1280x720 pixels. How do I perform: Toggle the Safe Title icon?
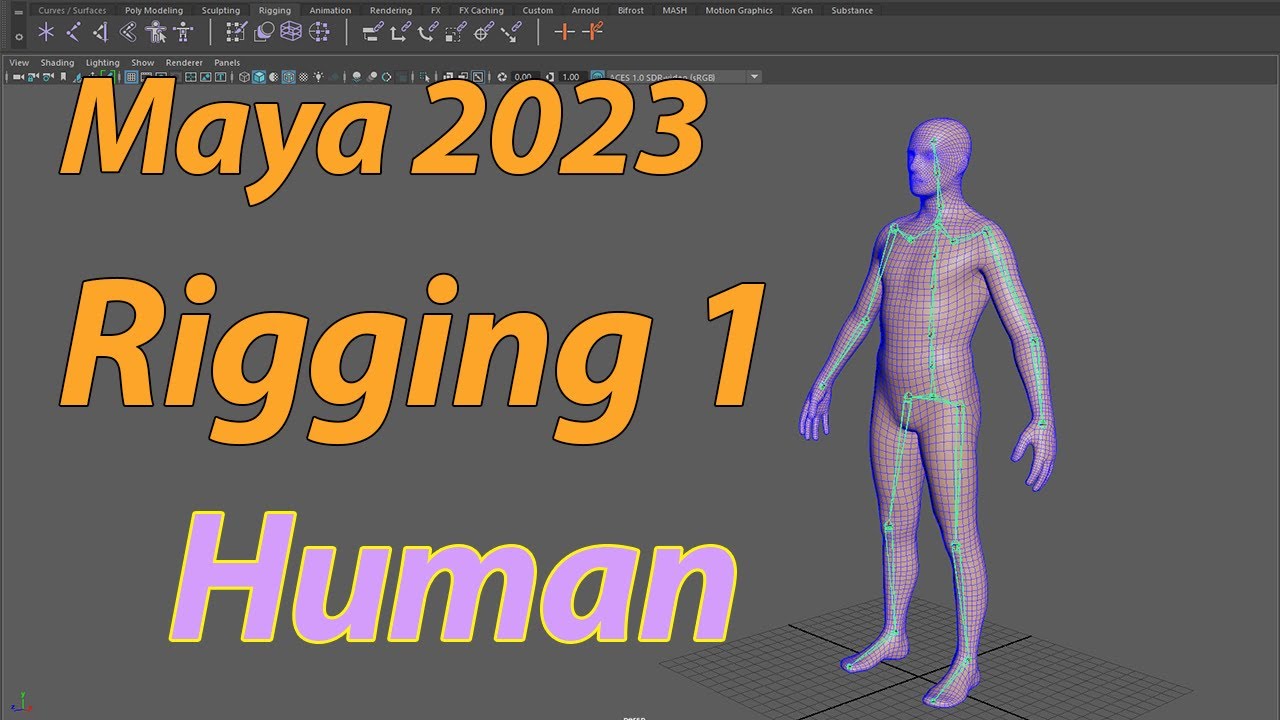coord(220,76)
